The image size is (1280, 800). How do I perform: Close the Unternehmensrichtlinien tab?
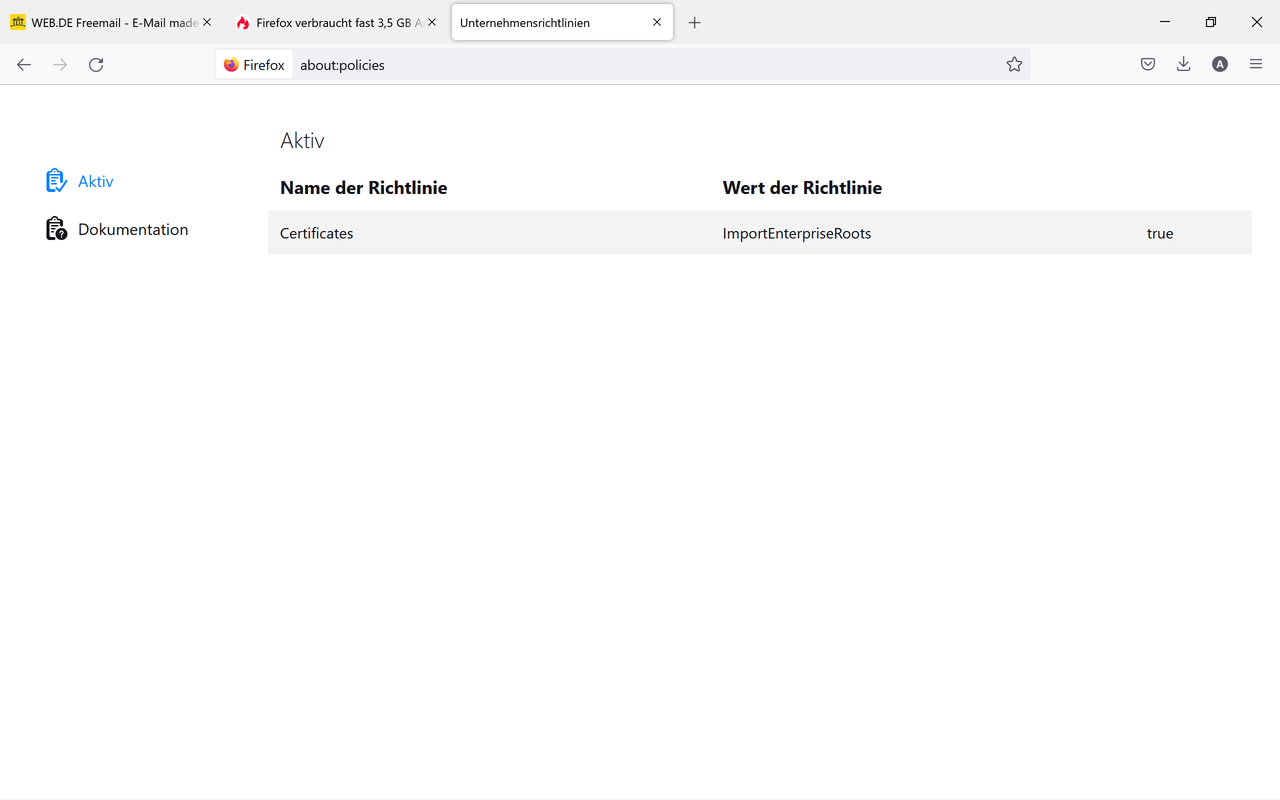pyautogui.click(x=657, y=22)
